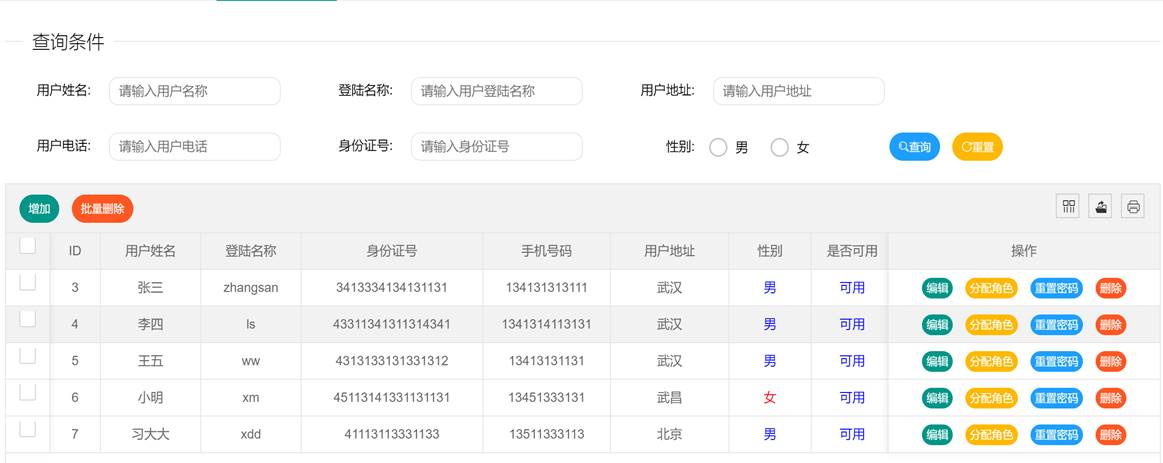Click 分配角色 for user 李四
Screen dimensions: 1163x463
click(x=992, y=324)
